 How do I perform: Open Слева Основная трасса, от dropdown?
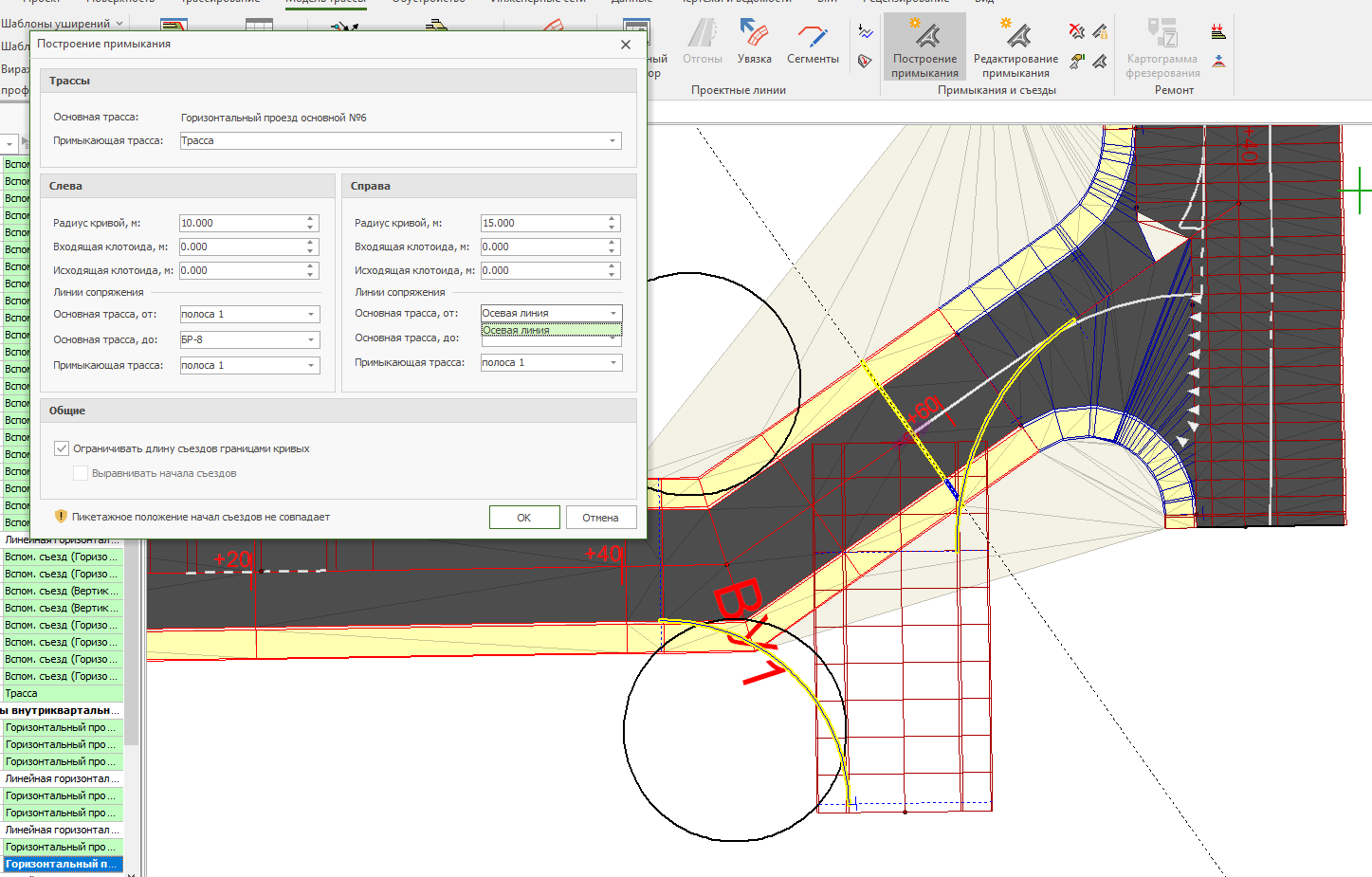coord(249,314)
